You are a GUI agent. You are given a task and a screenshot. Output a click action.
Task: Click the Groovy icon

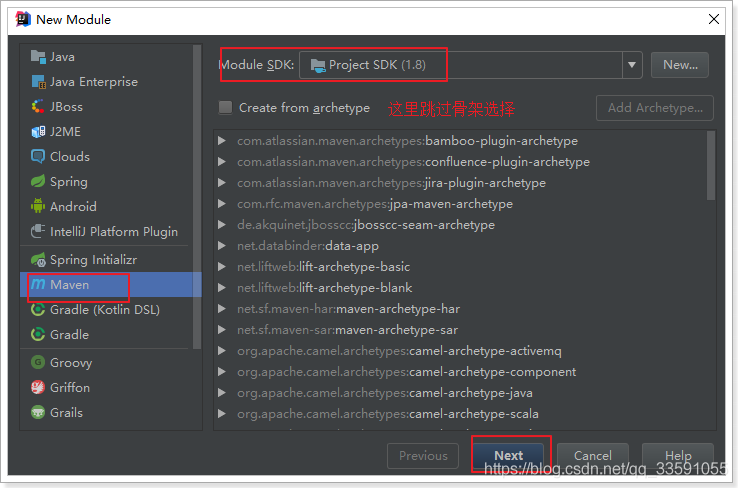[38, 362]
